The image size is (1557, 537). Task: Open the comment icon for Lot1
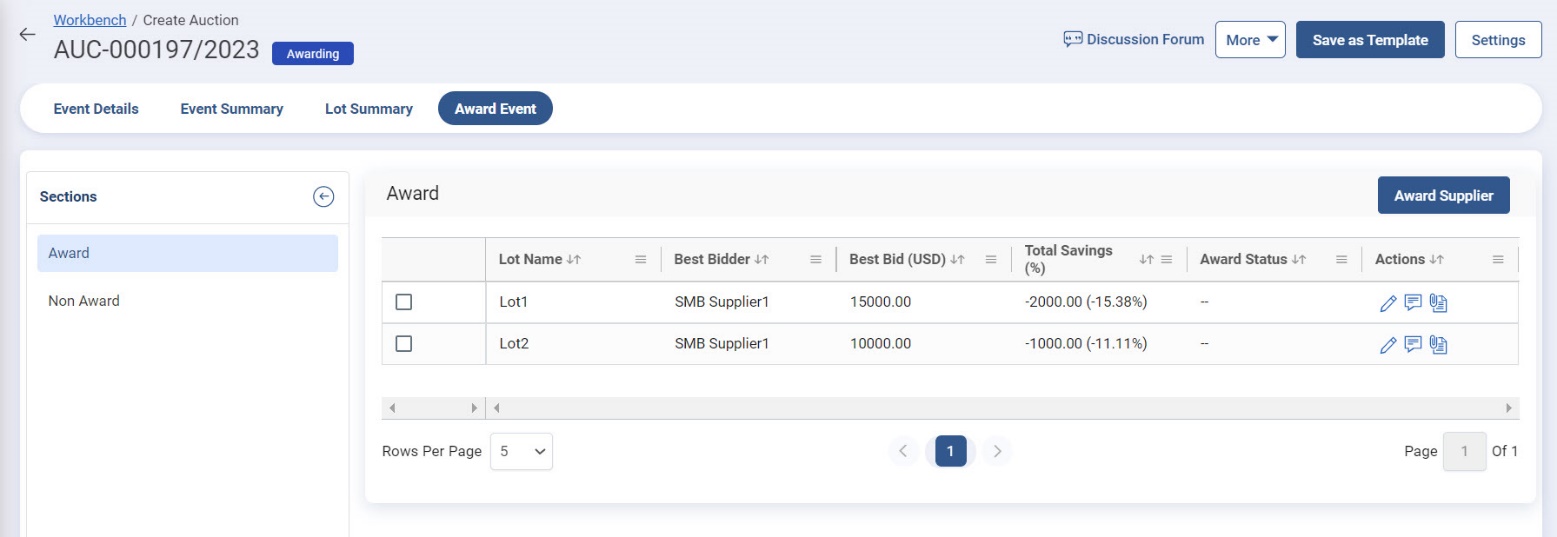[1413, 303]
